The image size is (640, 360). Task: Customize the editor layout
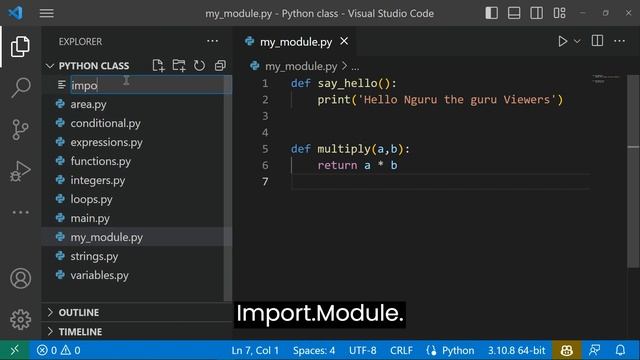pos(560,13)
